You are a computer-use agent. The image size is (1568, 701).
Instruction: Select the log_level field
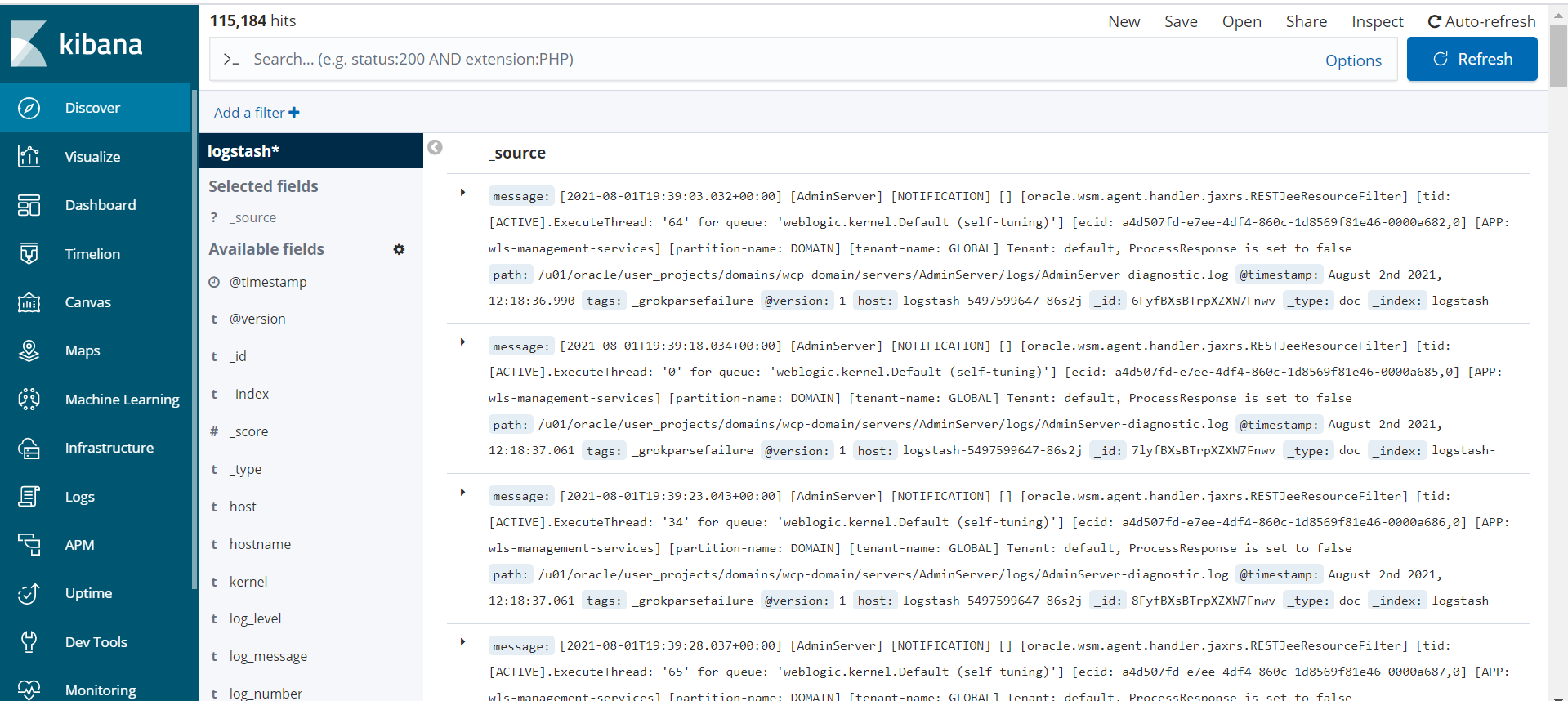click(x=255, y=618)
